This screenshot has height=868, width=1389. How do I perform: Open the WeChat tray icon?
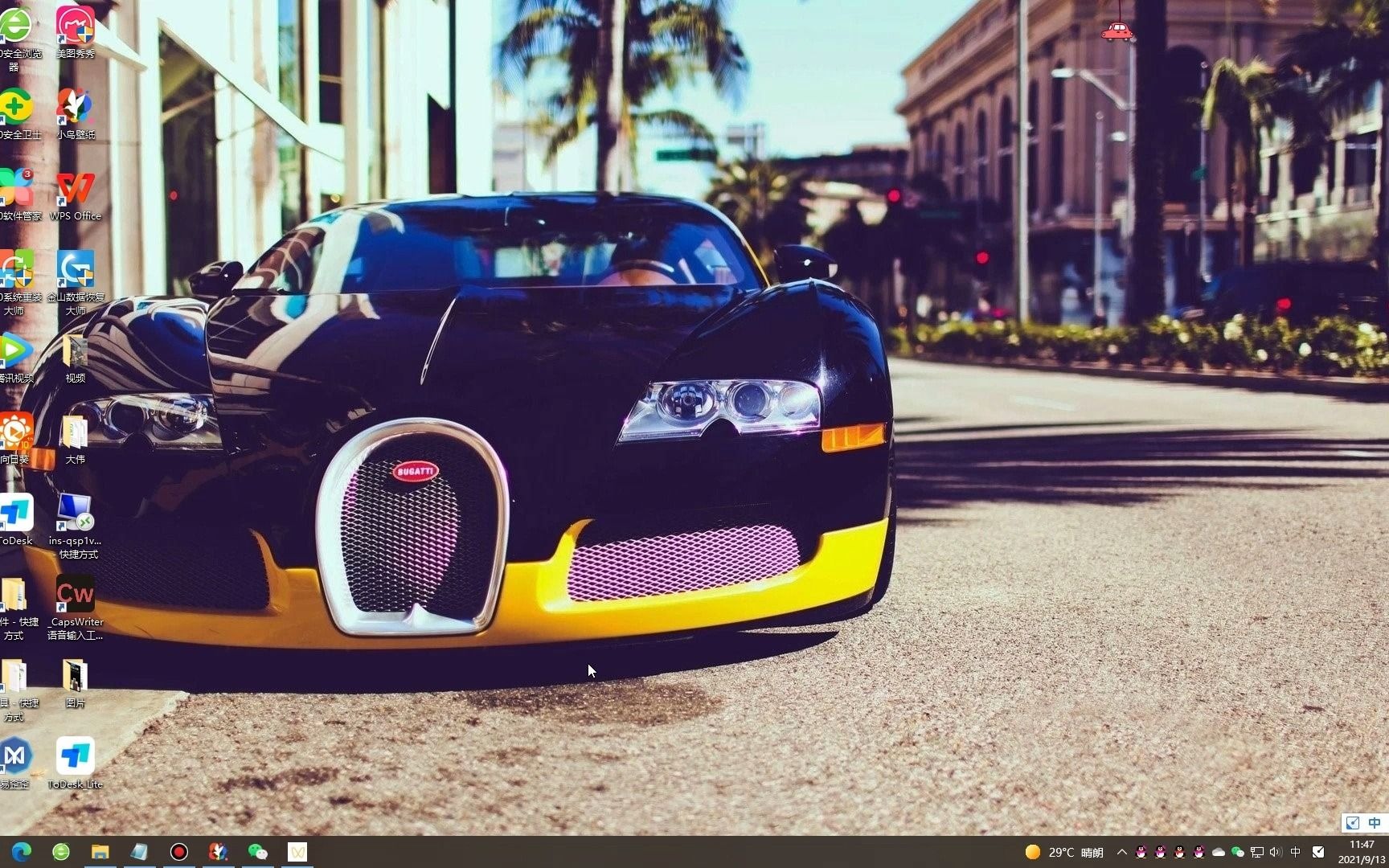click(x=1238, y=852)
